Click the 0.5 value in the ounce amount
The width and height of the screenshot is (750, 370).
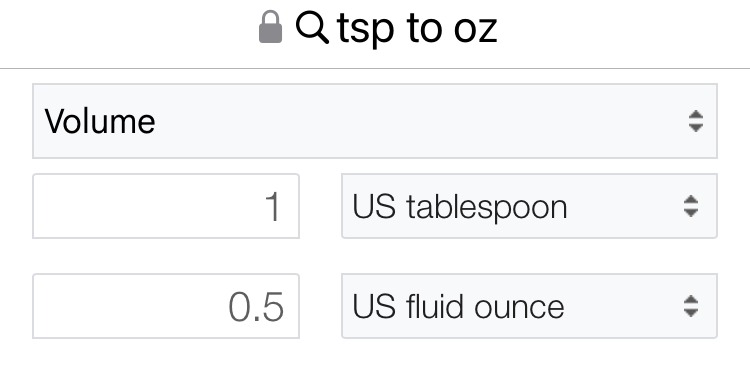coord(256,307)
